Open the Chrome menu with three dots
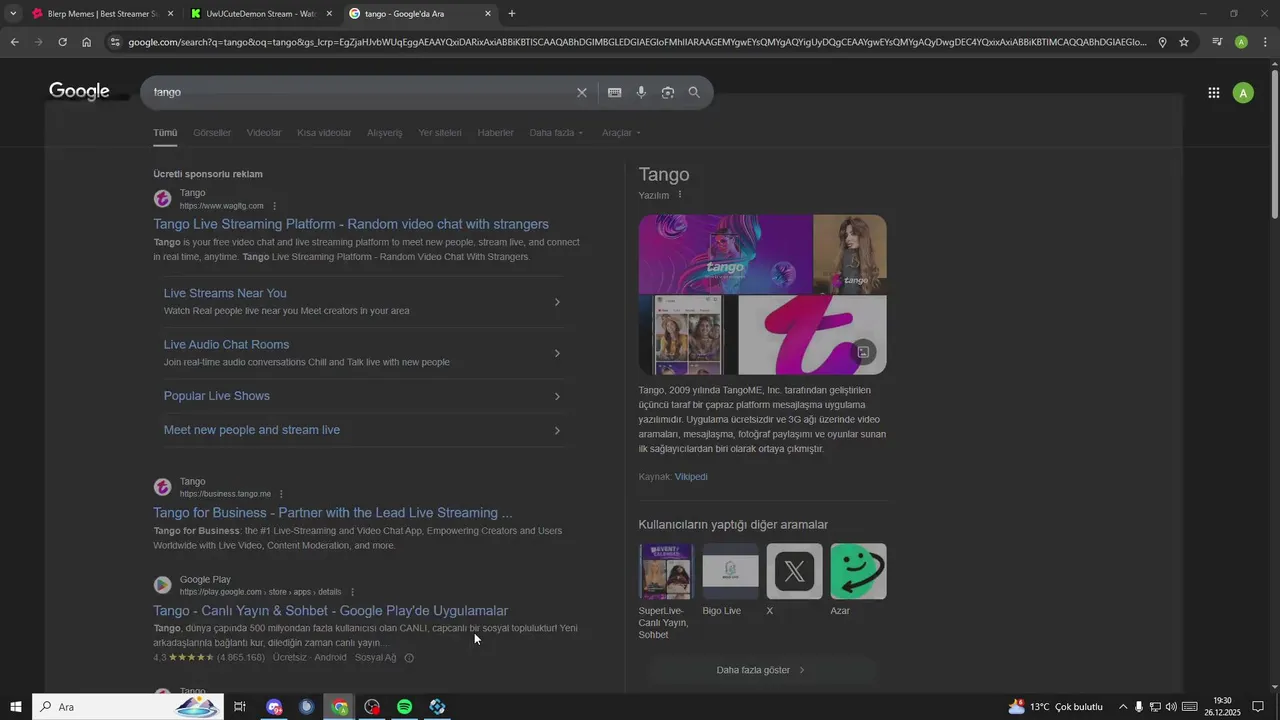The height and width of the screenshot is (720, 1280). (1266, 42)
